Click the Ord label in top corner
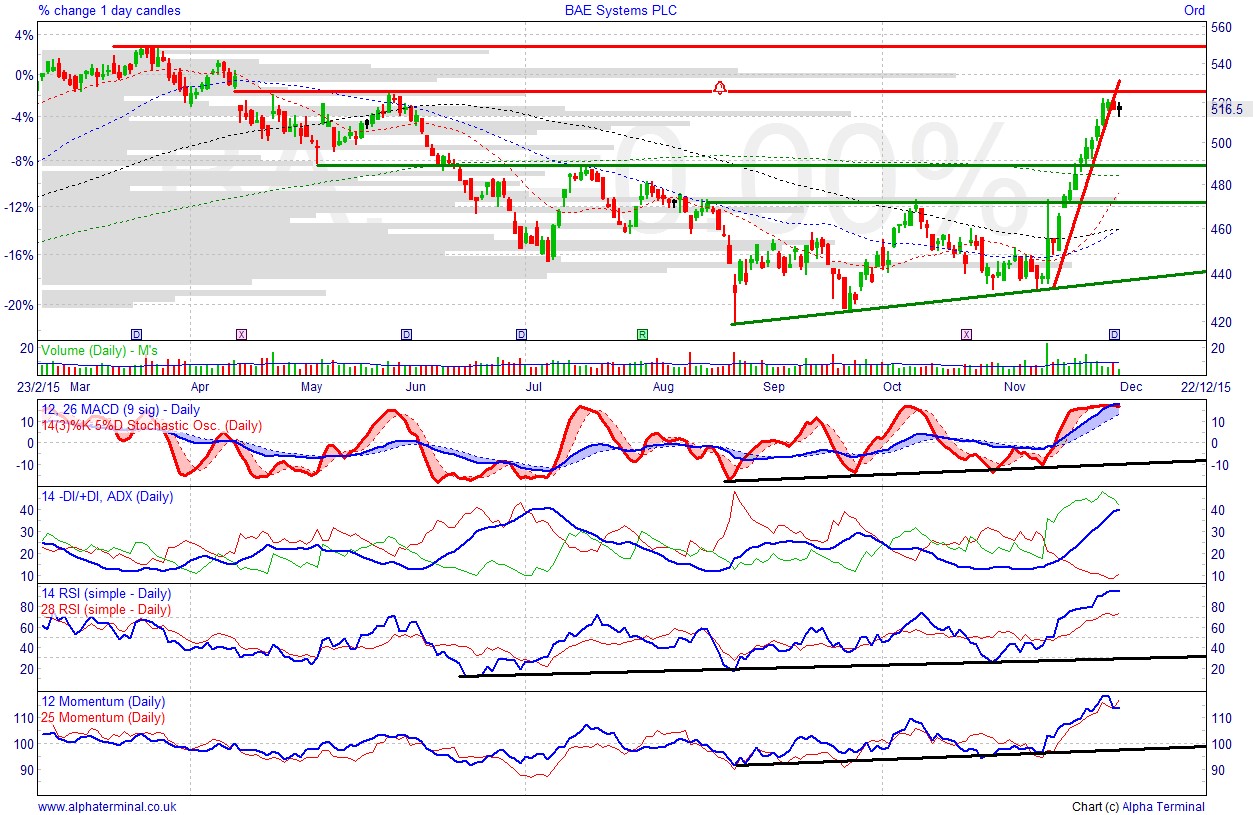This screenshot has height=815, width=1253. coord(1194,10)
